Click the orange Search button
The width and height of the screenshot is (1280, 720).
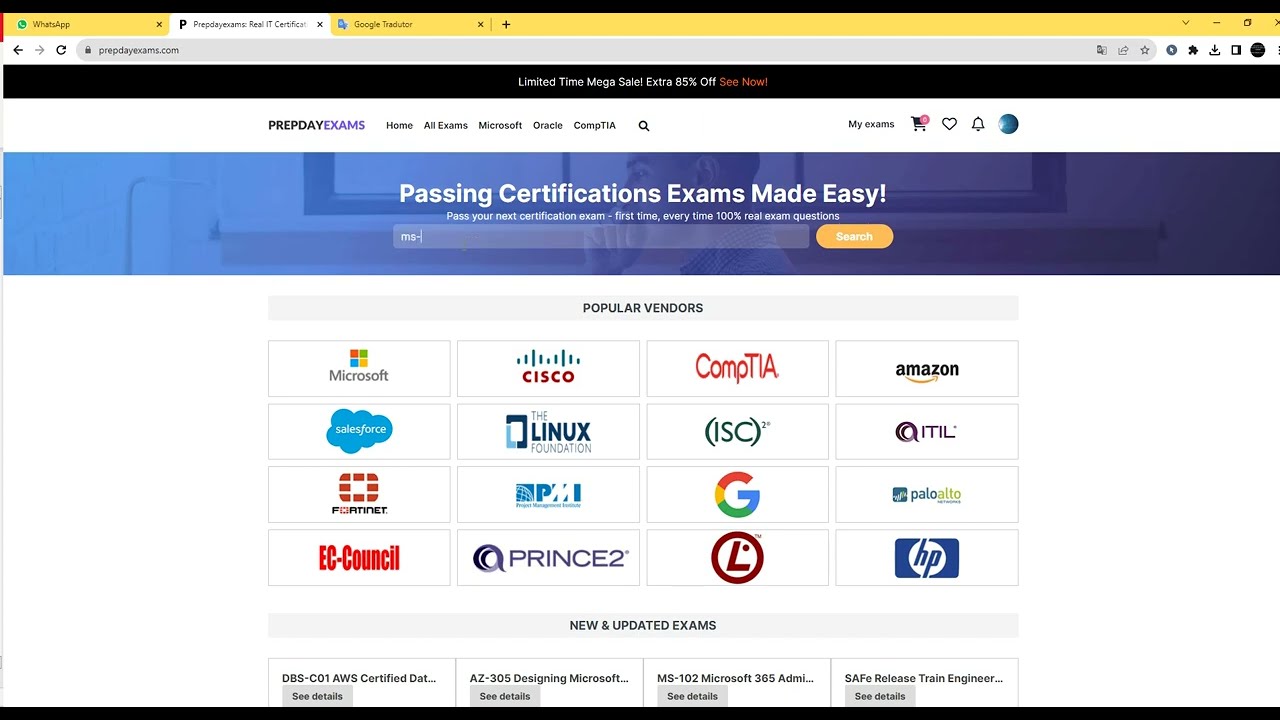click(x=854, y=237)
